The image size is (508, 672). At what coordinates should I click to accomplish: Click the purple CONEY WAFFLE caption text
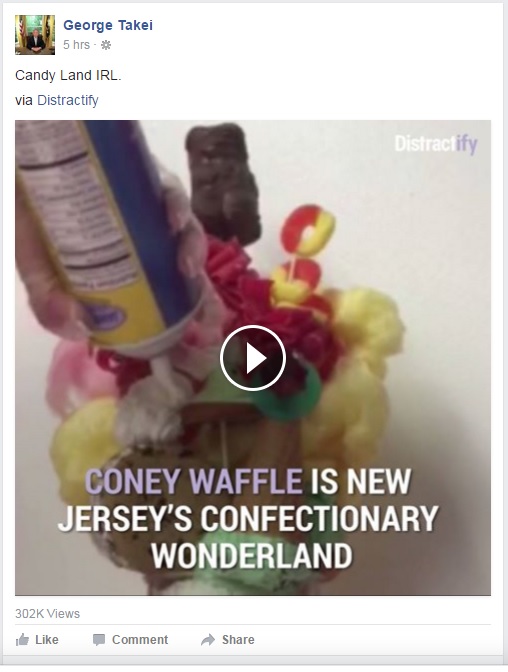(194, 481)
